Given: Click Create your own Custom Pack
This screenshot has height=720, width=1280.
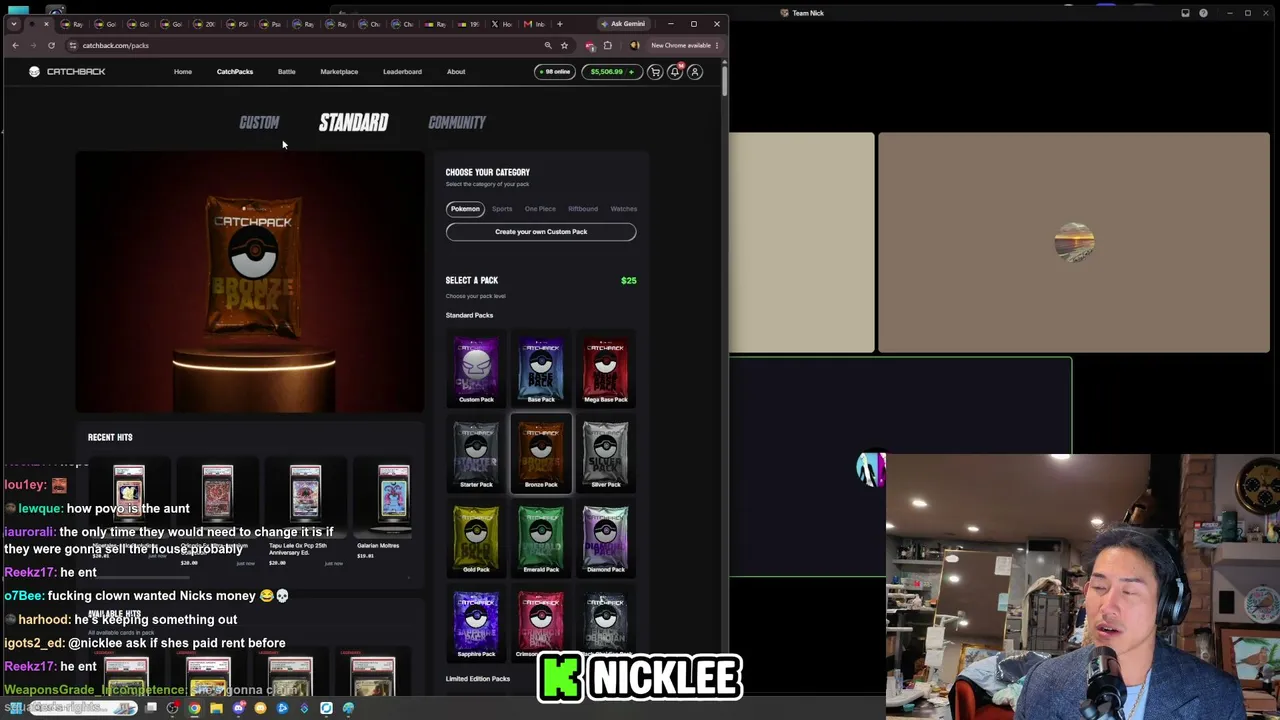Looking at the screenshot, I should [x=541, y=232].
